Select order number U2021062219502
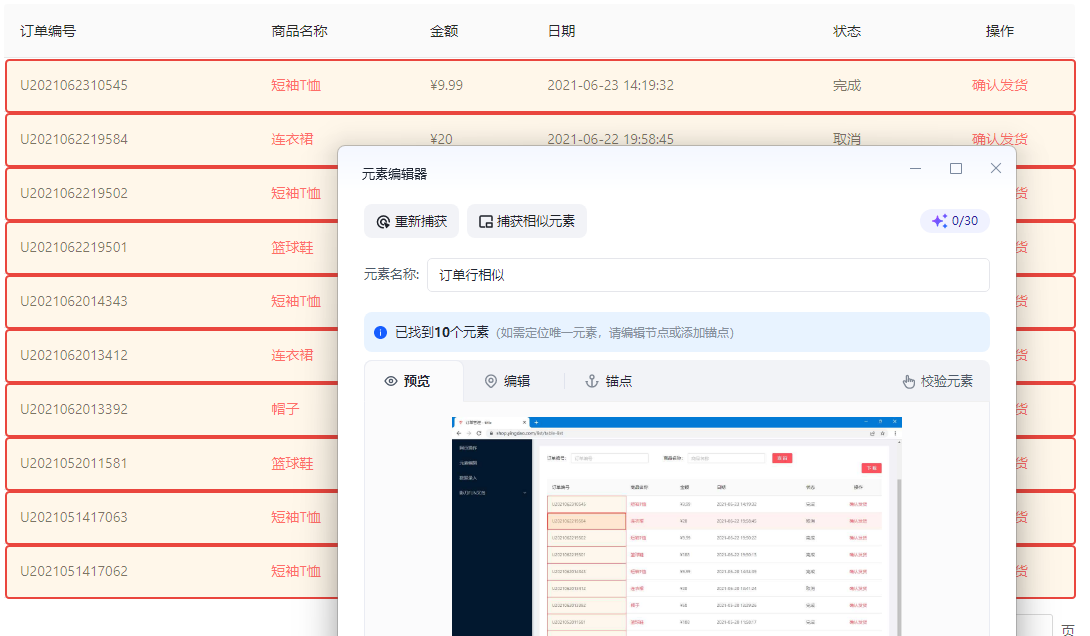Image resolution: width=1090 pixels, height=636 pixels. tap(74, 193)
